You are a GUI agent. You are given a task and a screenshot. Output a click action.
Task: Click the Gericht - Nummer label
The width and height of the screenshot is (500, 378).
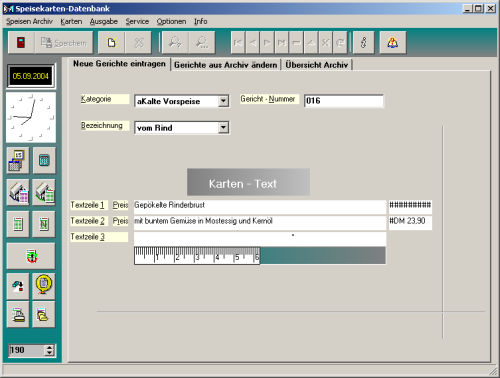tap(269, 99)
